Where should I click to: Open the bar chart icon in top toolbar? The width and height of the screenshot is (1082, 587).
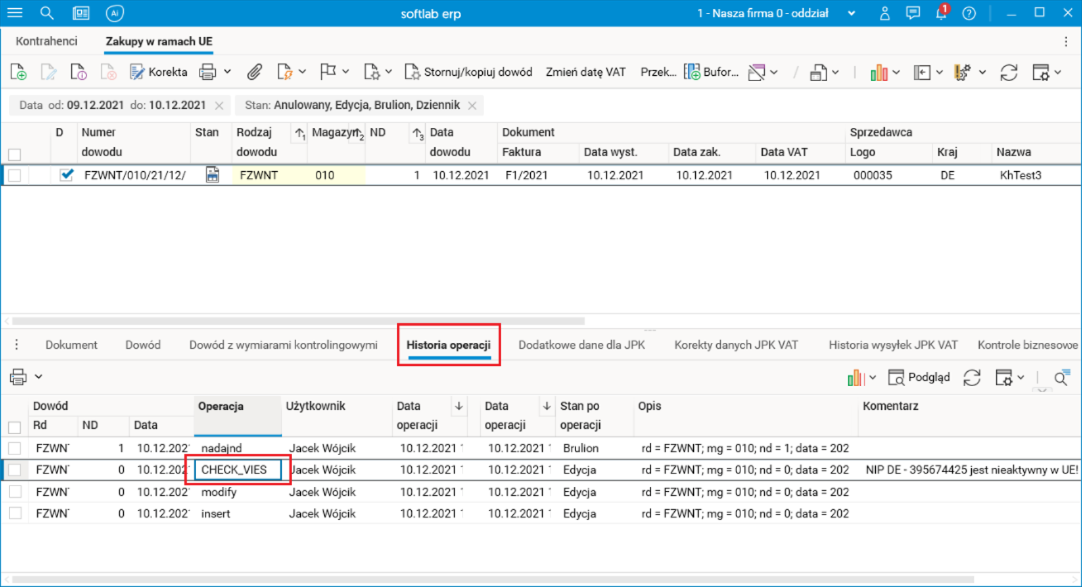pos(879,72)
